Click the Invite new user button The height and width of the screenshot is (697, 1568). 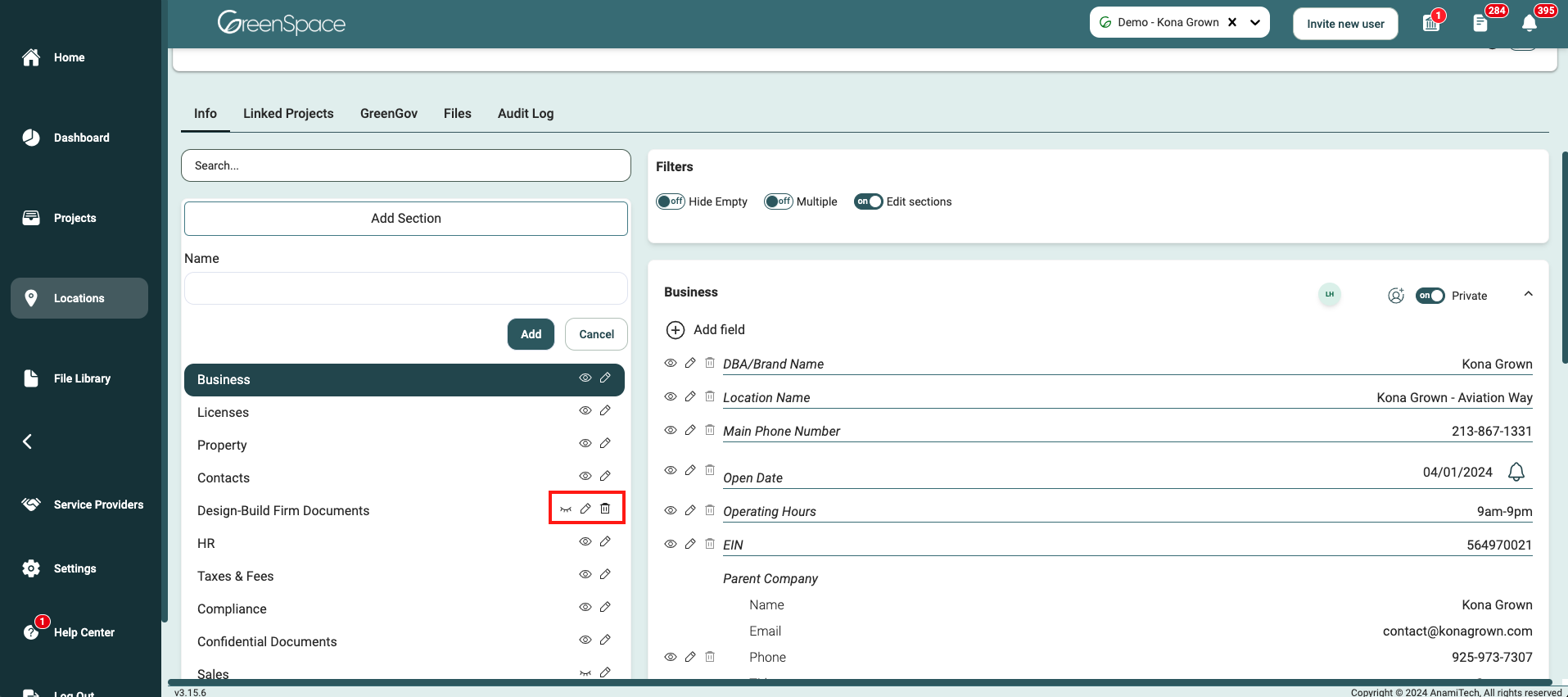click(1345, 24)
